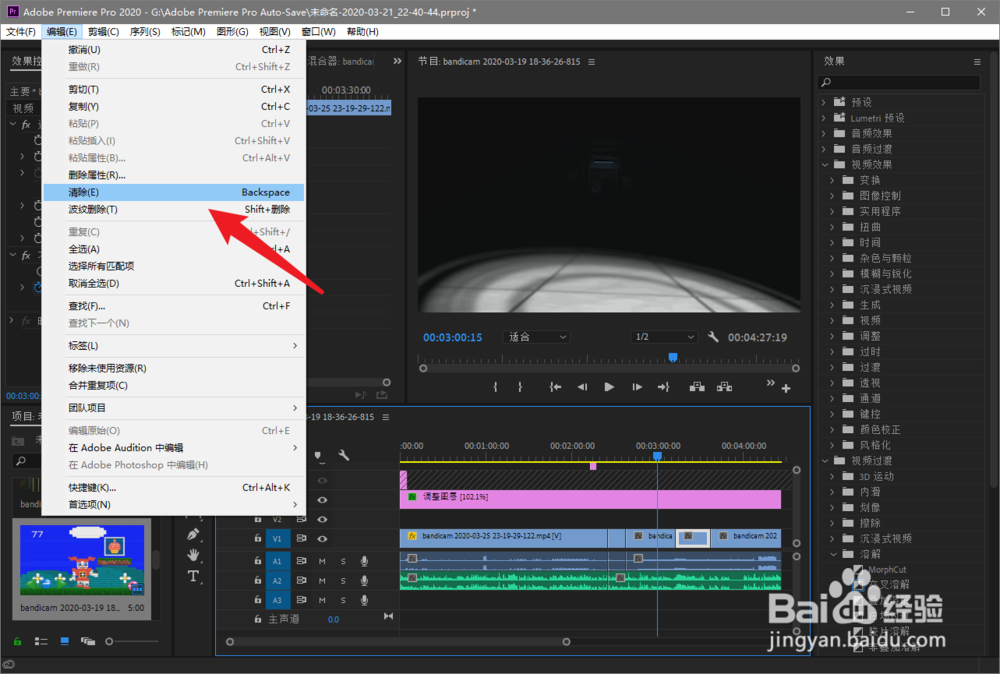
Task: Toggle sync lock for track V1
Action: click(301, 538)
